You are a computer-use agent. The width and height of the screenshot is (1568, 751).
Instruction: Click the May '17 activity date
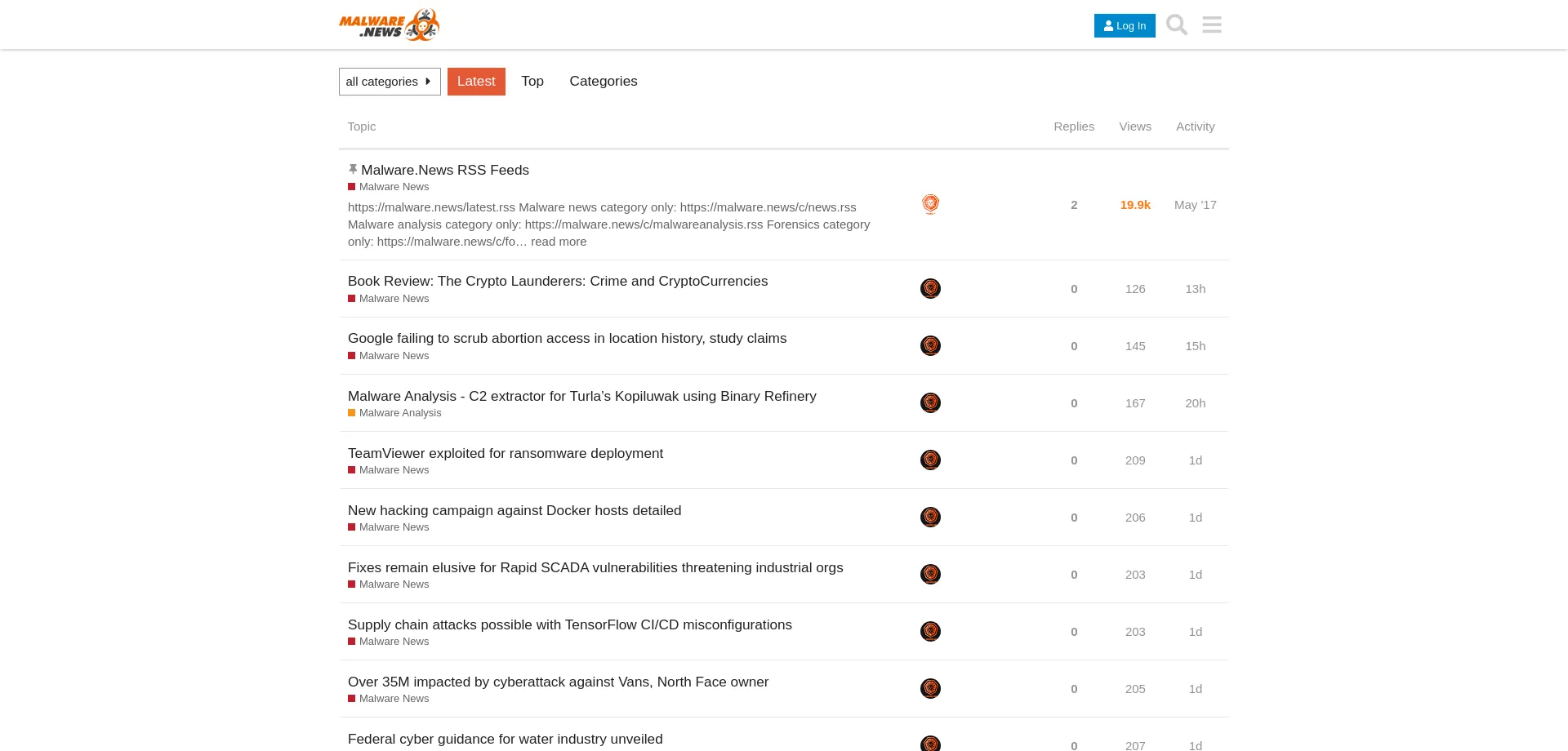pyautogui.click(x=1196, y=205)
